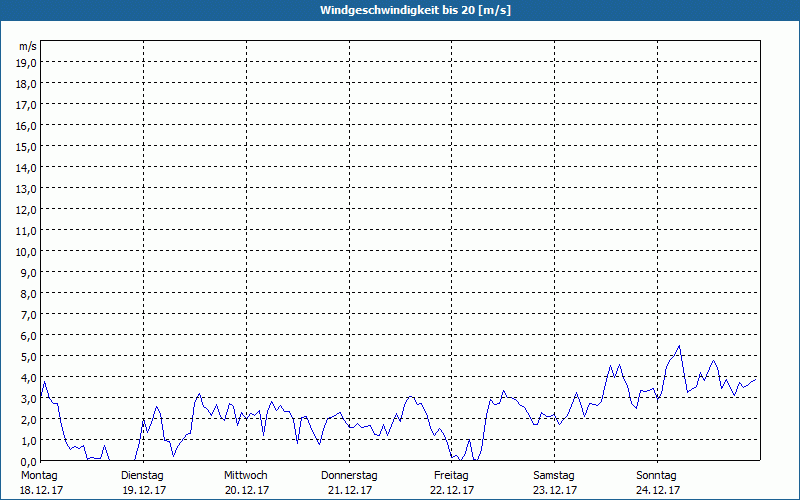Select the '6,0' y-axis value
This screenshot has width=800, height=500.
[29, 336]
